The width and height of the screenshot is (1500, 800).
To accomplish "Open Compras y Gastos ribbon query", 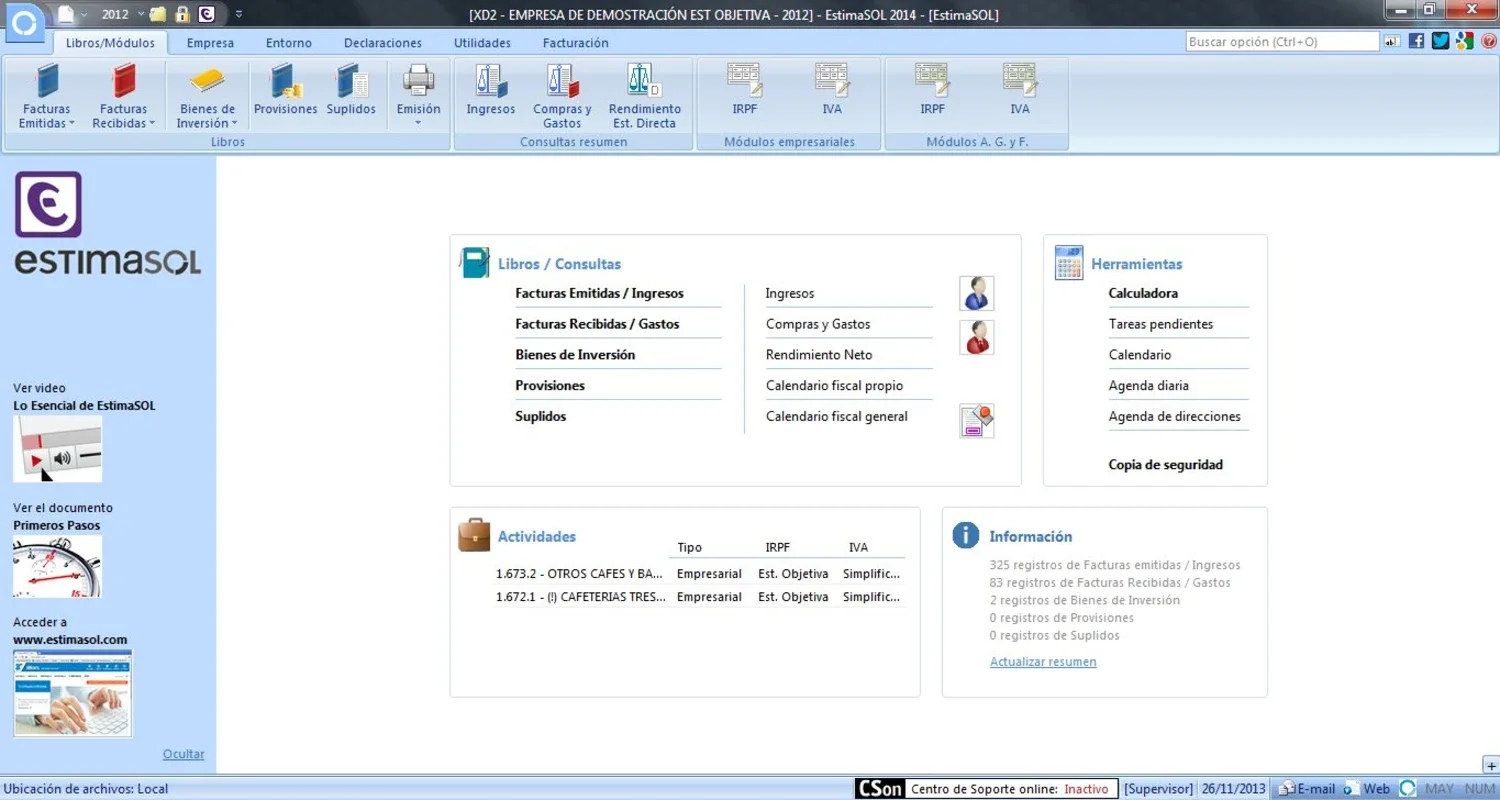I will pyautogui.click(x=562, y=97).
